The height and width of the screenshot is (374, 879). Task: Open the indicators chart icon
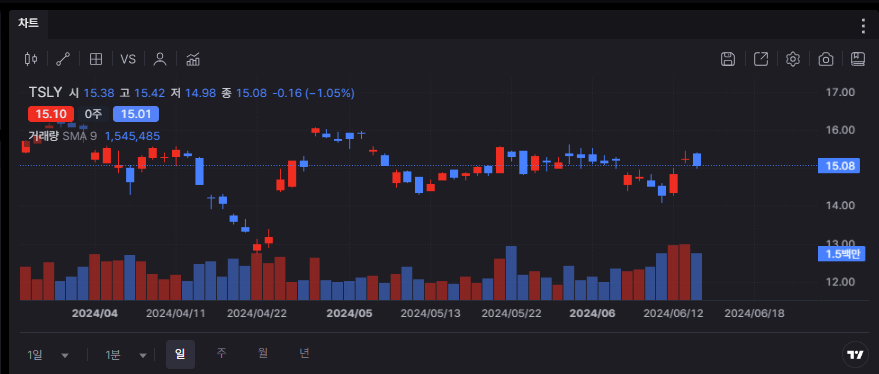(193, 59)
